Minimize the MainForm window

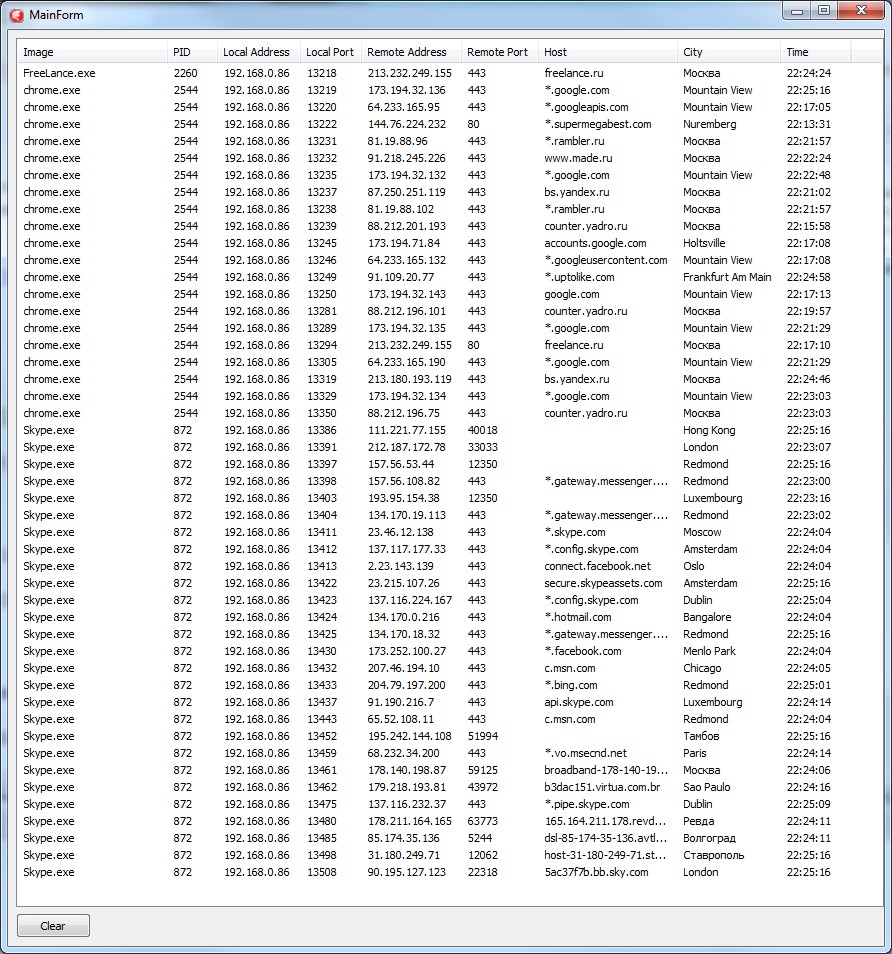pos(797,11)
